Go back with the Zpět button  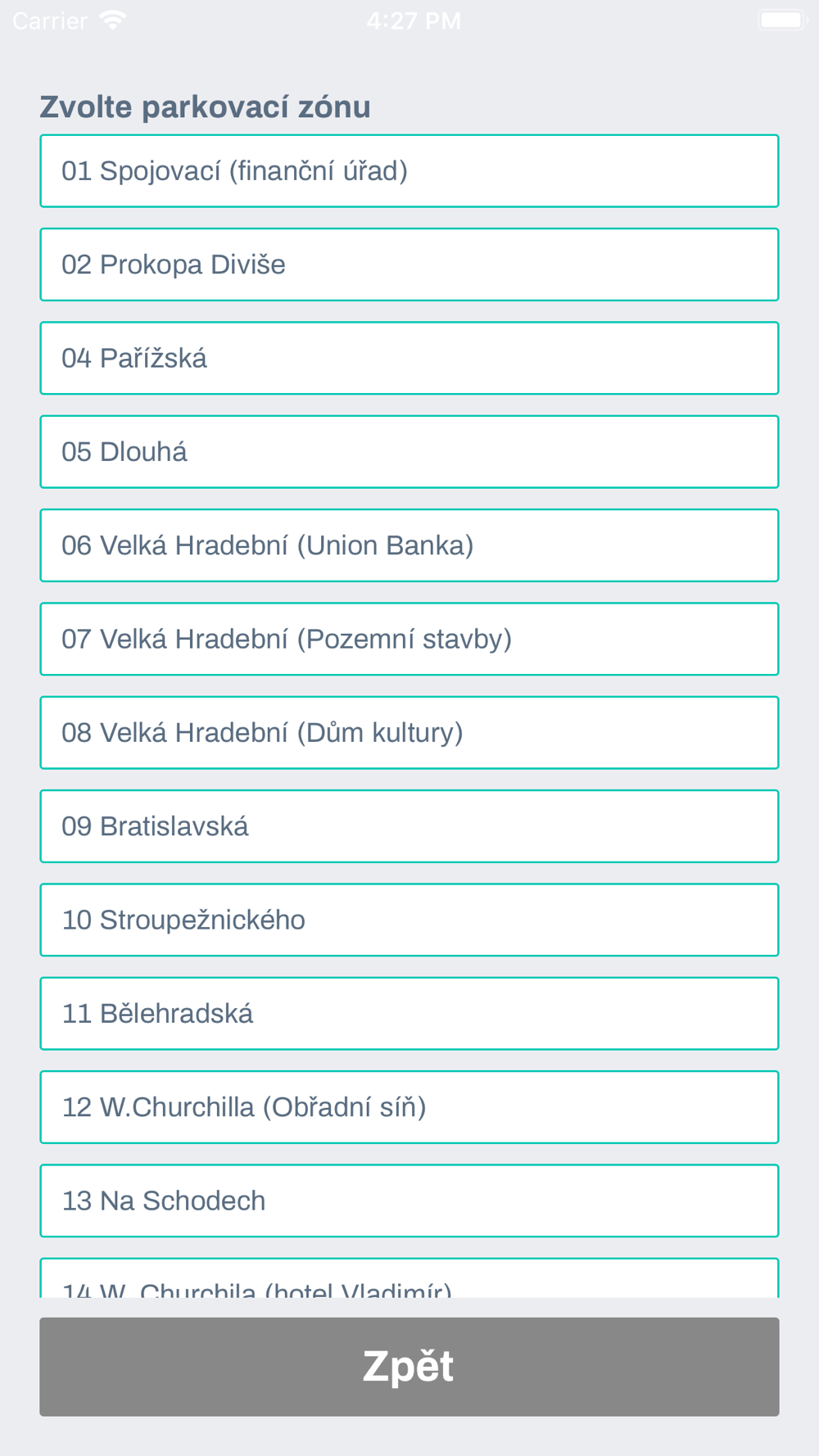409,1367
